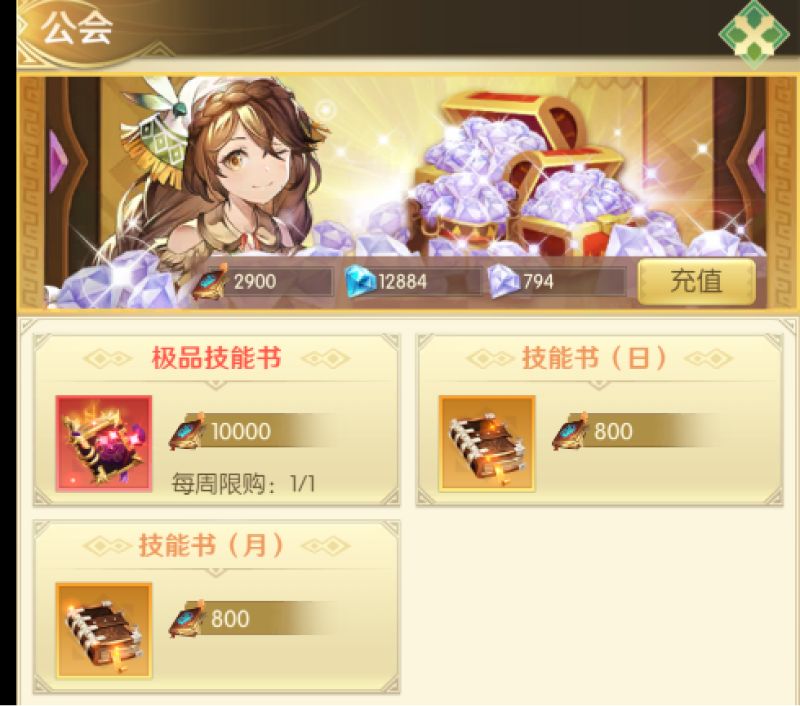Select the 技能书（月） book icon
Image resolution: width=800 pixels, height=706 pixels.
pyautogui.click(x=104, y=631)
